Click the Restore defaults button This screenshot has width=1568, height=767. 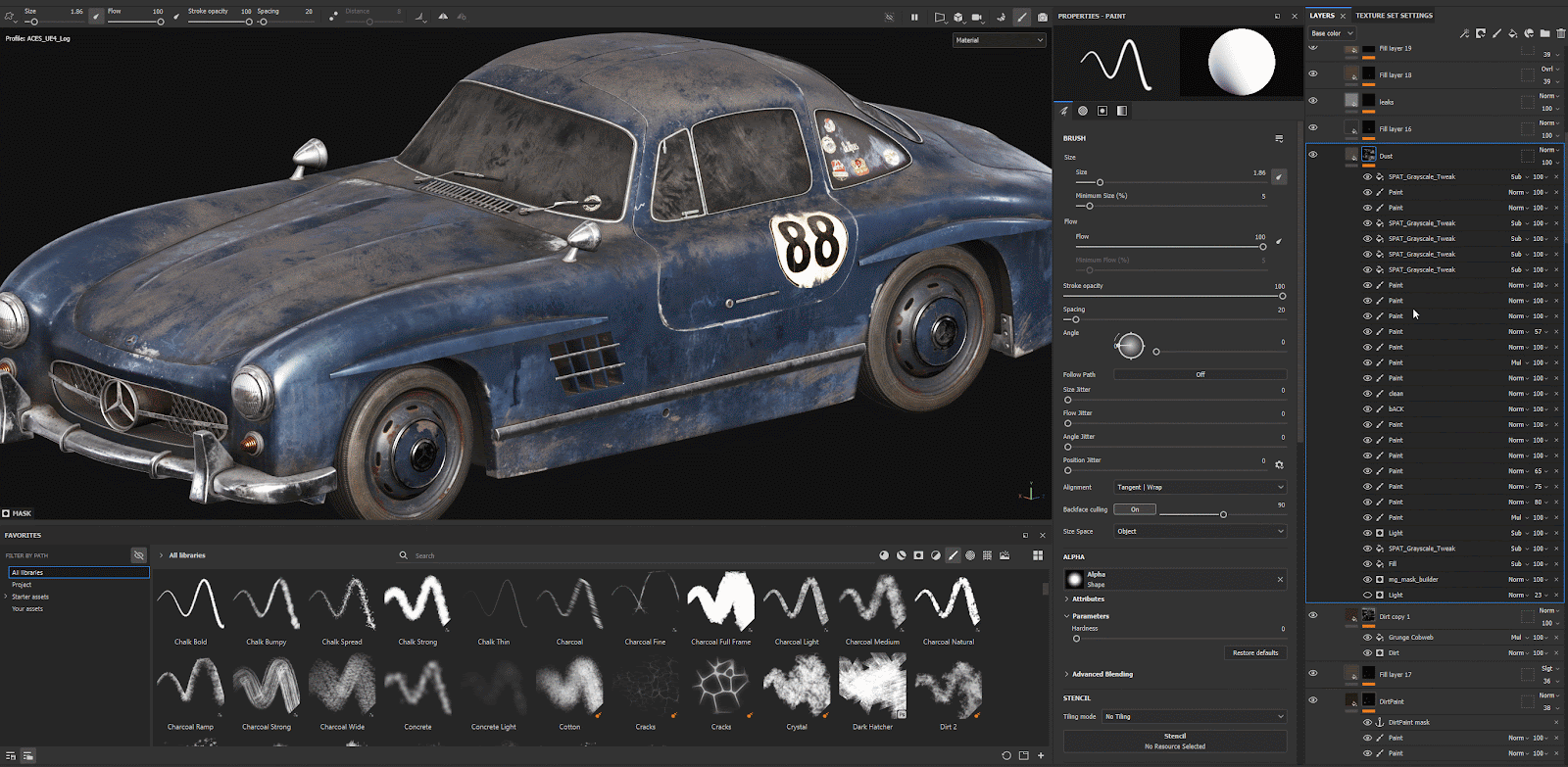[x=1254, y=652]
